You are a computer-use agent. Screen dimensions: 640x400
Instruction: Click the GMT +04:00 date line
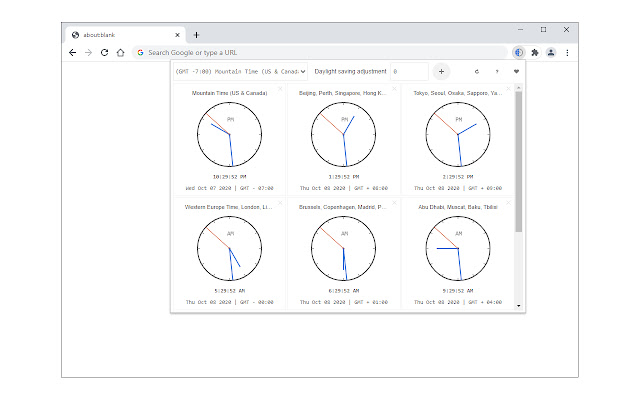(458, 302)
